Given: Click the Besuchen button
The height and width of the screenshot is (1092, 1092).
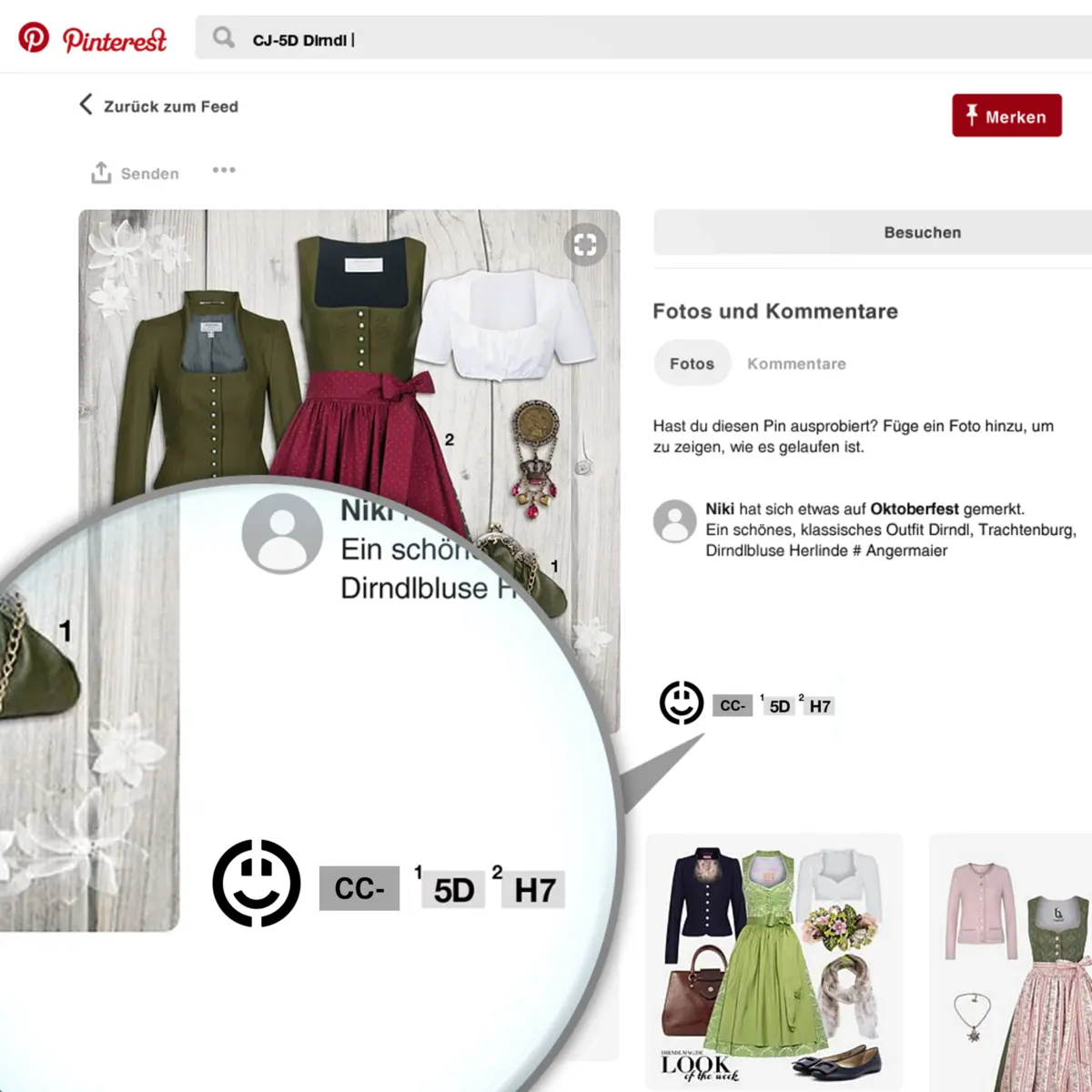Looking at the screenshot, I should point(873,232).
